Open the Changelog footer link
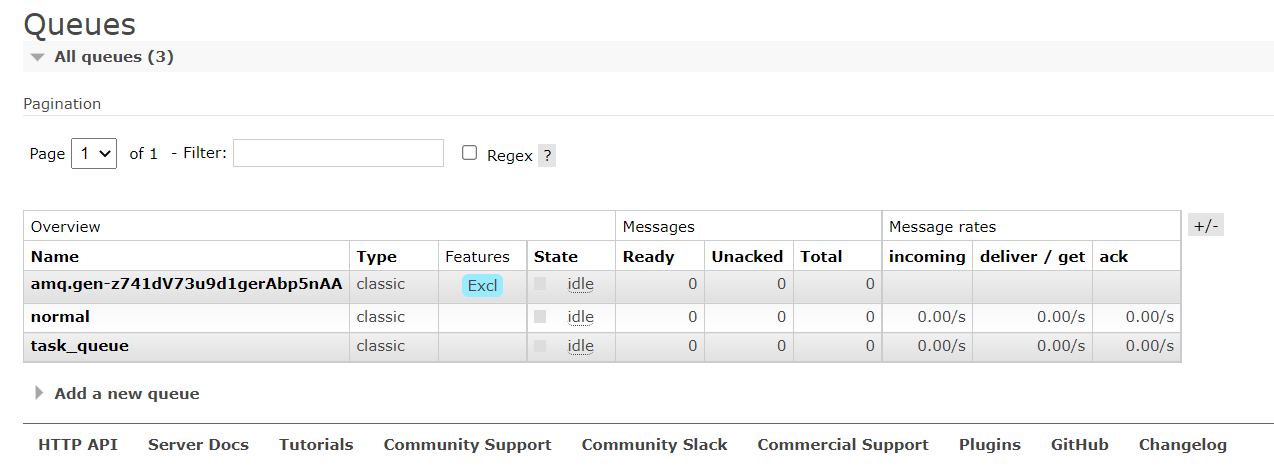 click(x=1182, y=445)
